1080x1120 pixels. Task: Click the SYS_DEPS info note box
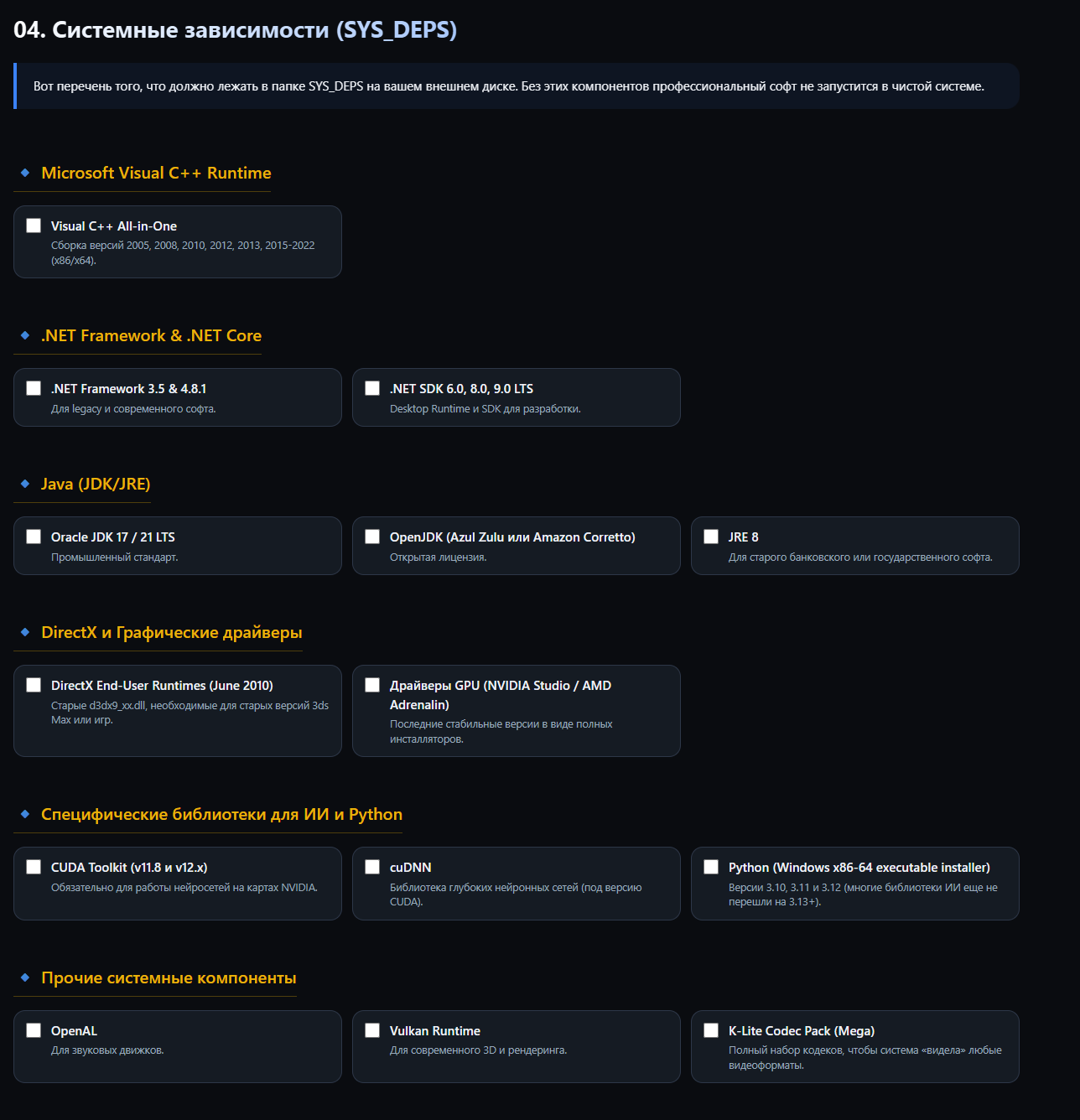click(517, 86)
